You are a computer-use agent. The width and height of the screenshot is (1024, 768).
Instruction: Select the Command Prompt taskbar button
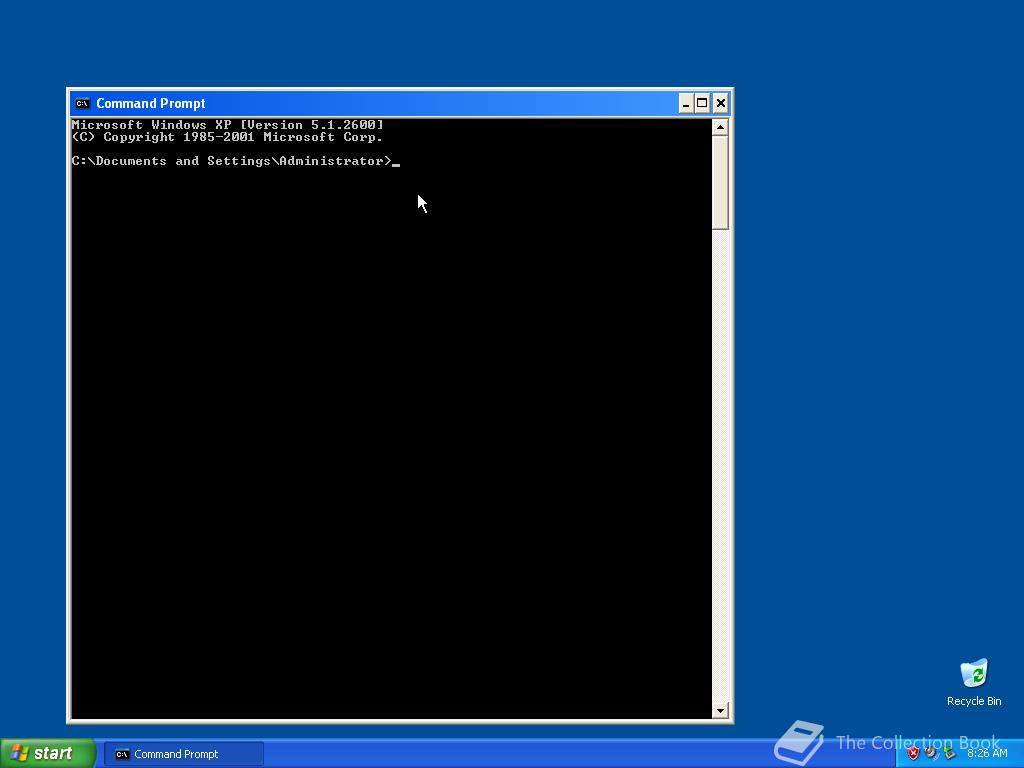tap(184, 754)
